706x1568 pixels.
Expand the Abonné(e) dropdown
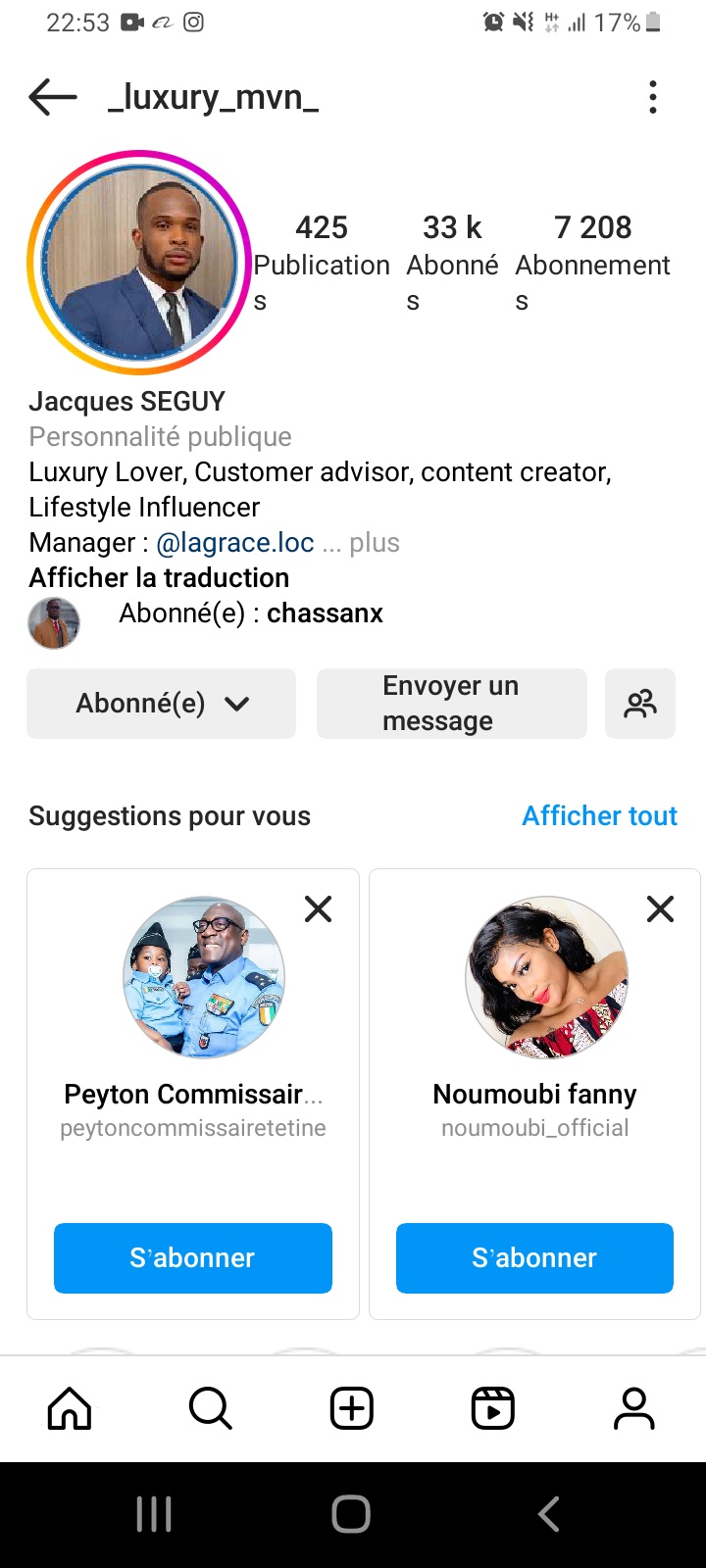click(162, 704)
